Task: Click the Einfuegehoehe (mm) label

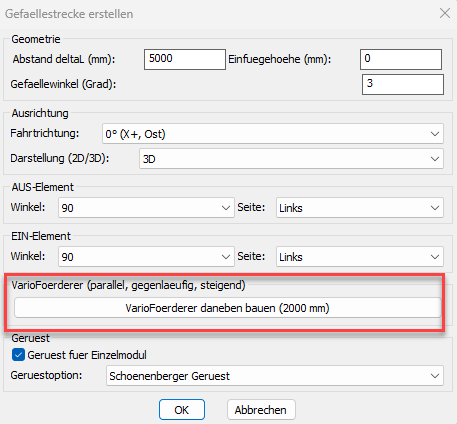Action: tap(280, 59)
